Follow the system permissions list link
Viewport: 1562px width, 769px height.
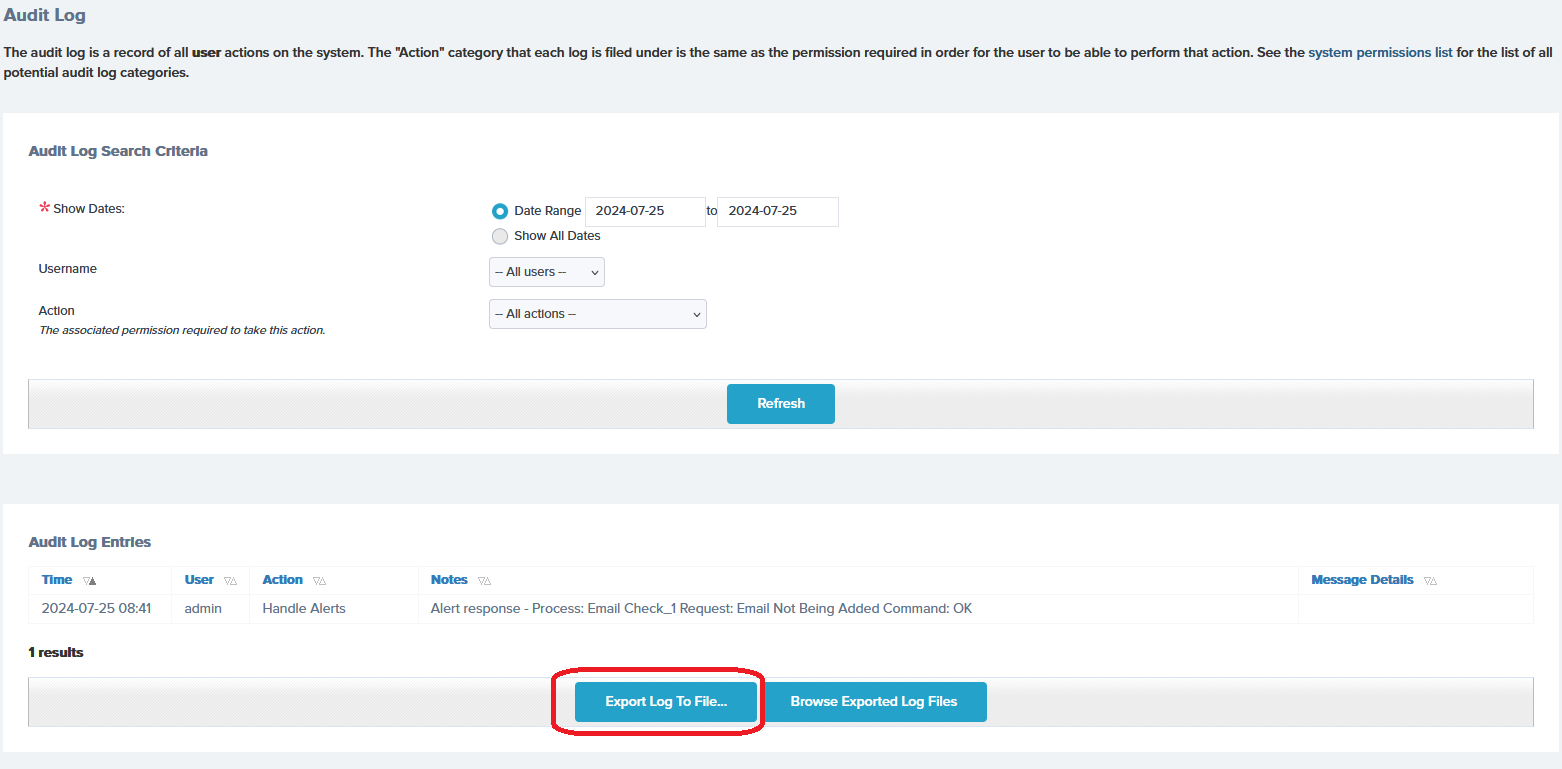[1380, 52]
